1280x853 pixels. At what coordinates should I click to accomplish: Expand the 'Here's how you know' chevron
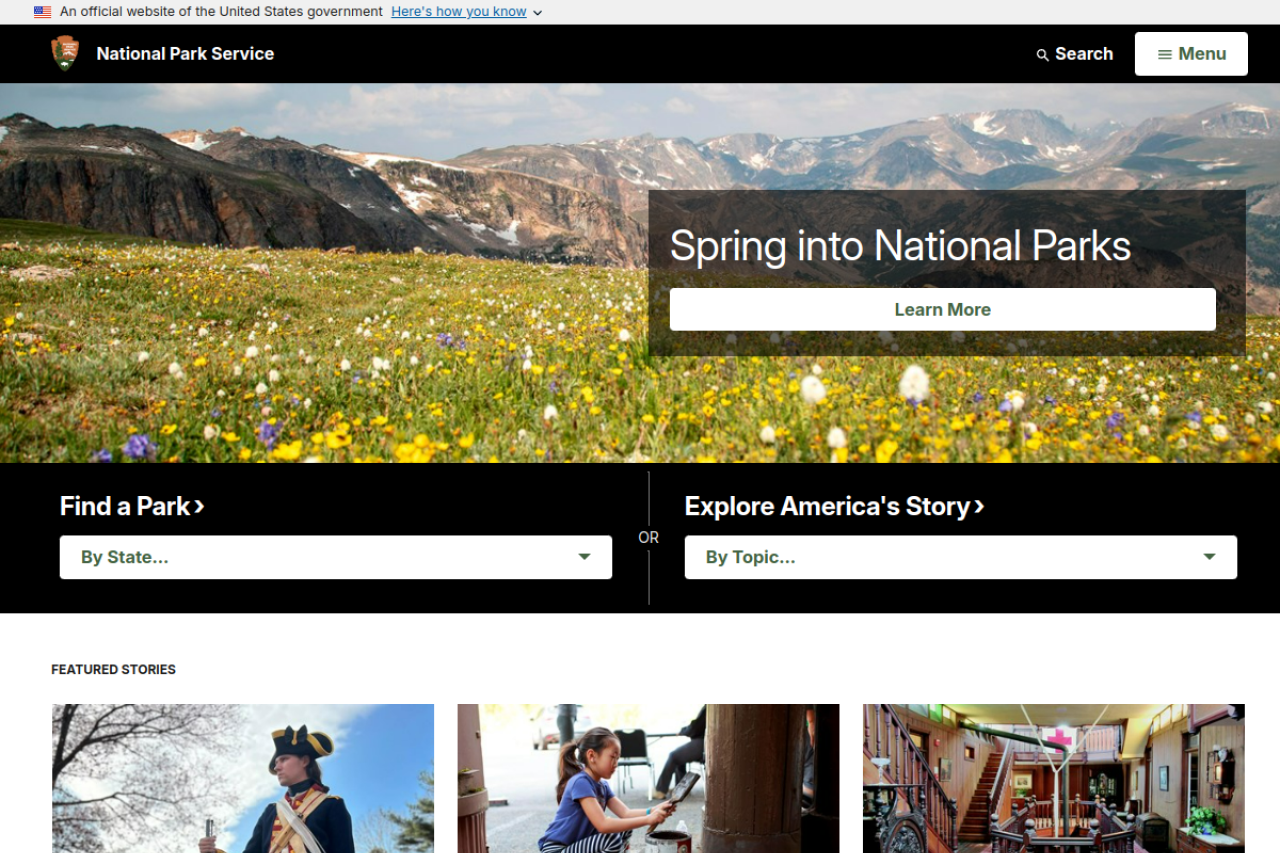coord(537,13)
